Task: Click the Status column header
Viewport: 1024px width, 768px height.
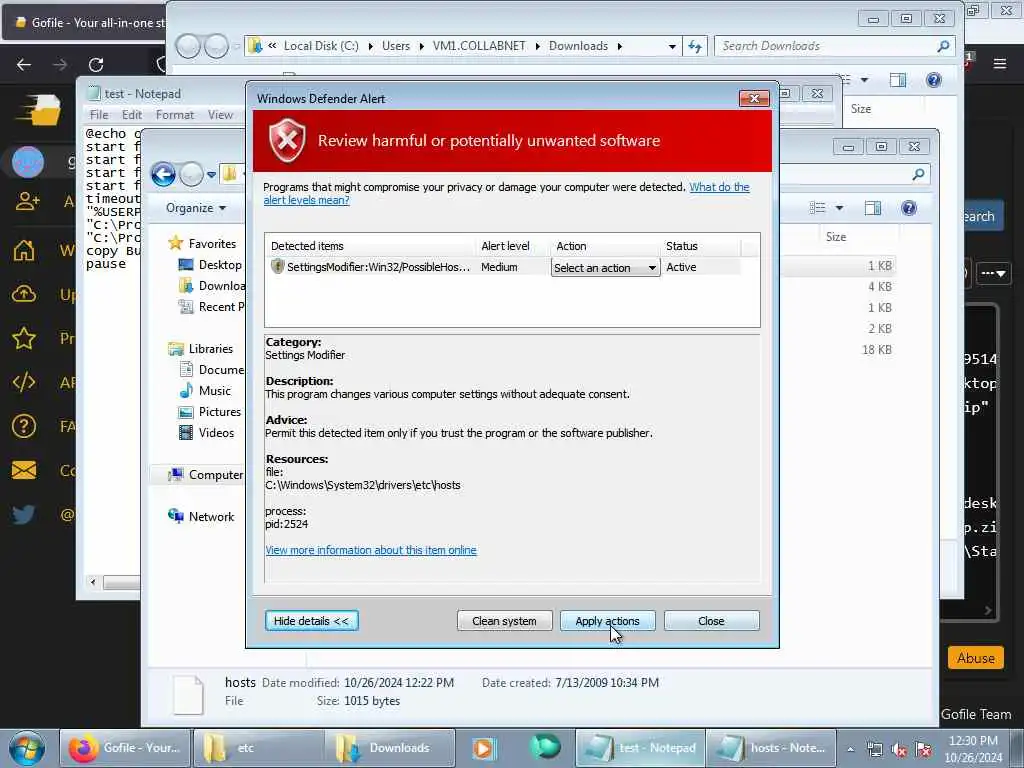Action: pyautogui.click(x=682, y=246)
